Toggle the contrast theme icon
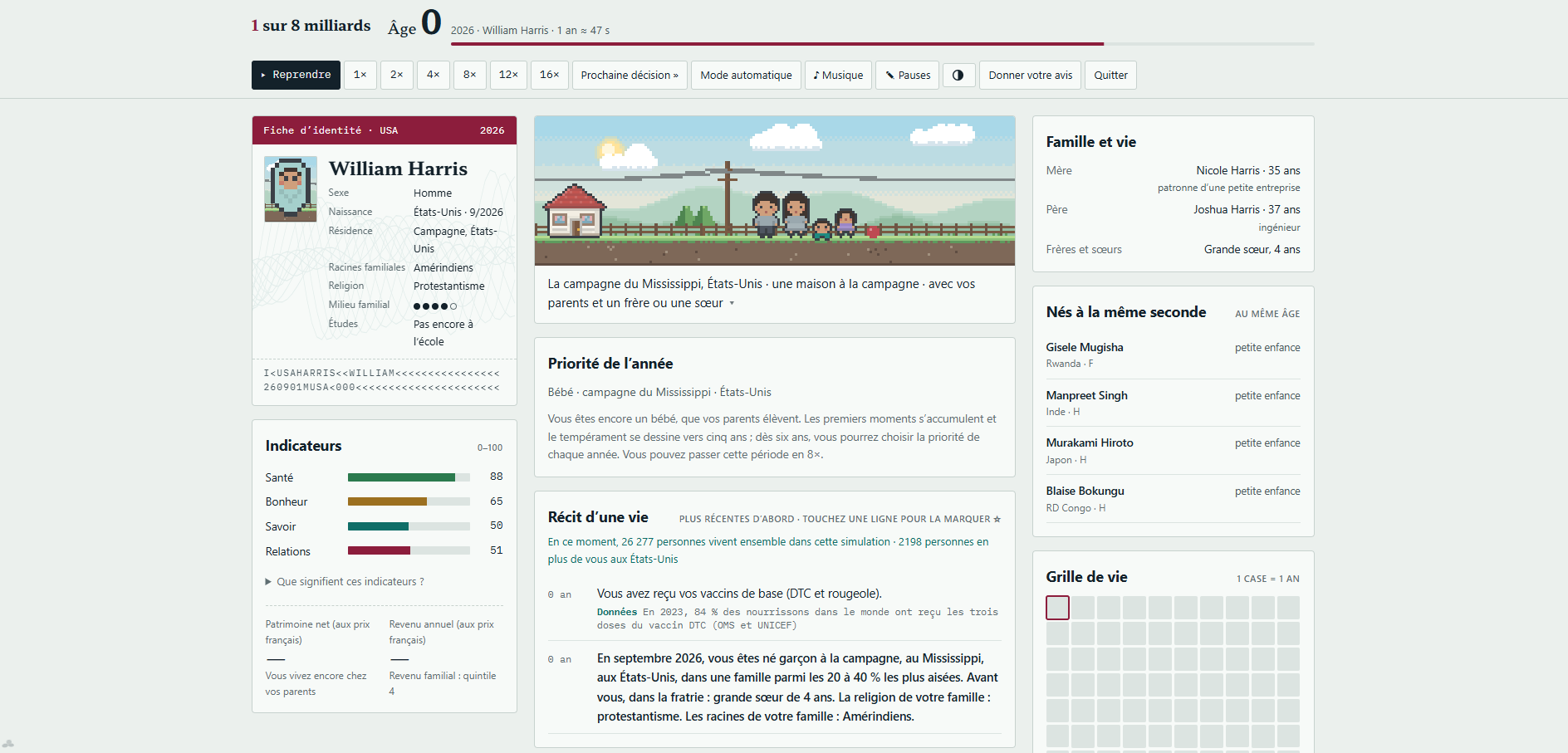 click(x=958, y=75)
